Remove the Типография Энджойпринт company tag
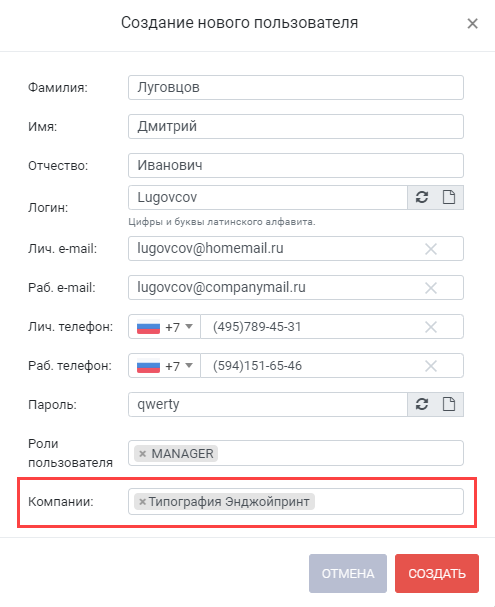This screenshot has height=607, width=495. tap(142, 502)
